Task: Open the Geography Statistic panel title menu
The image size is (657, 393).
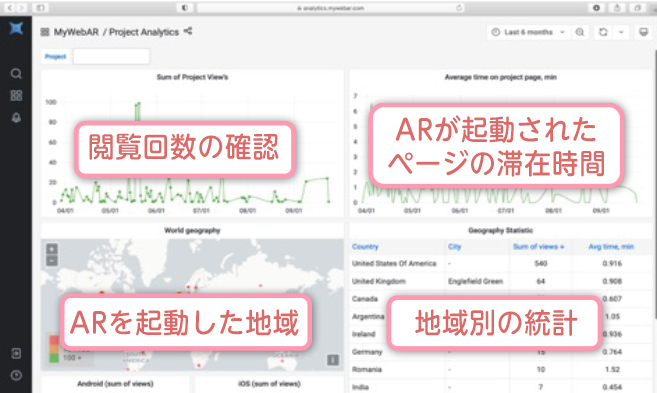Action: pos(501,230)
